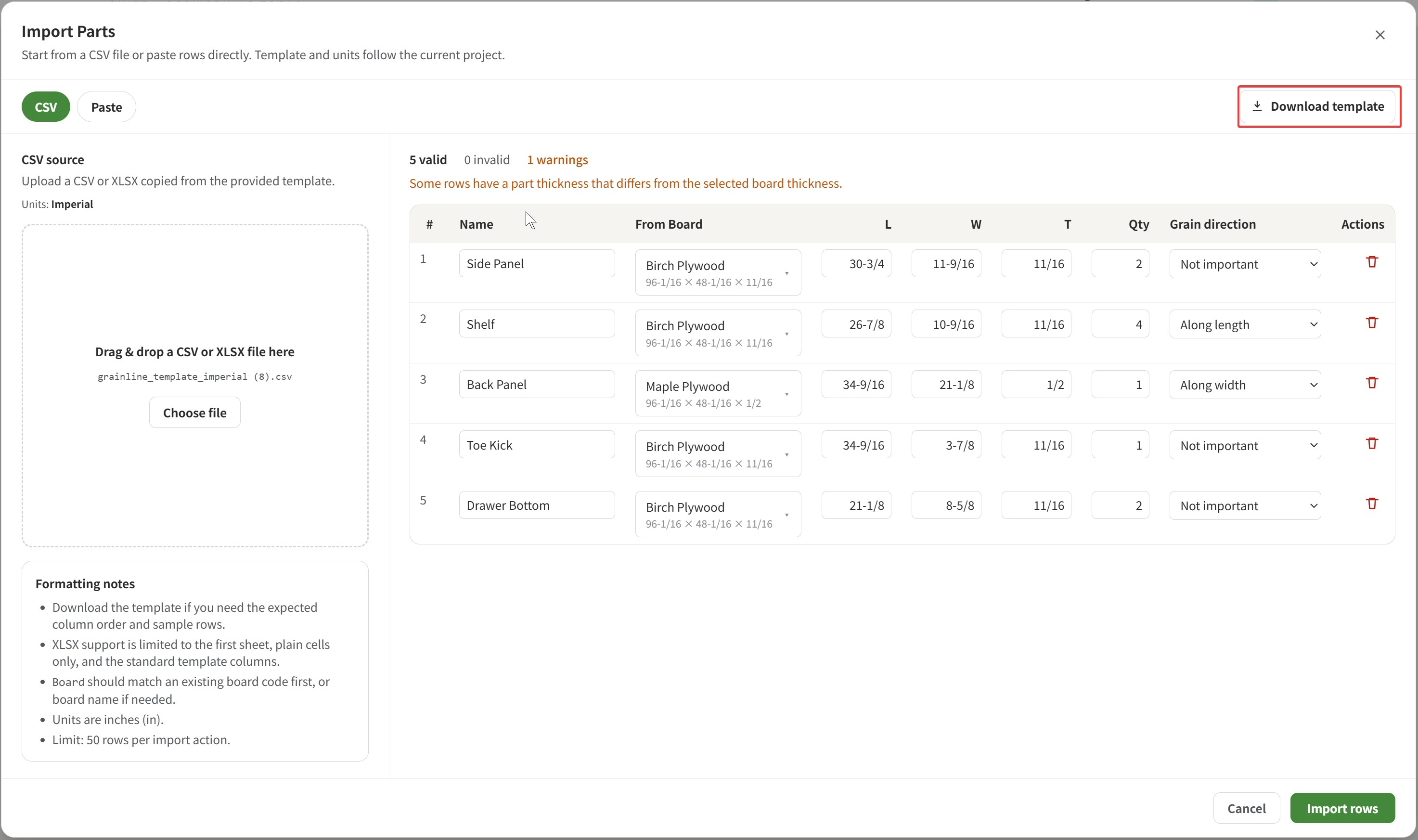
Task: Delete the Shelf row
Action: (1372, 323)
